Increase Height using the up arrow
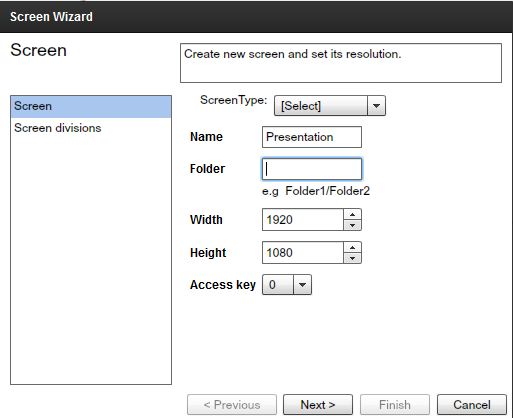This screenshot has width=513, height=418. [352, 247]
